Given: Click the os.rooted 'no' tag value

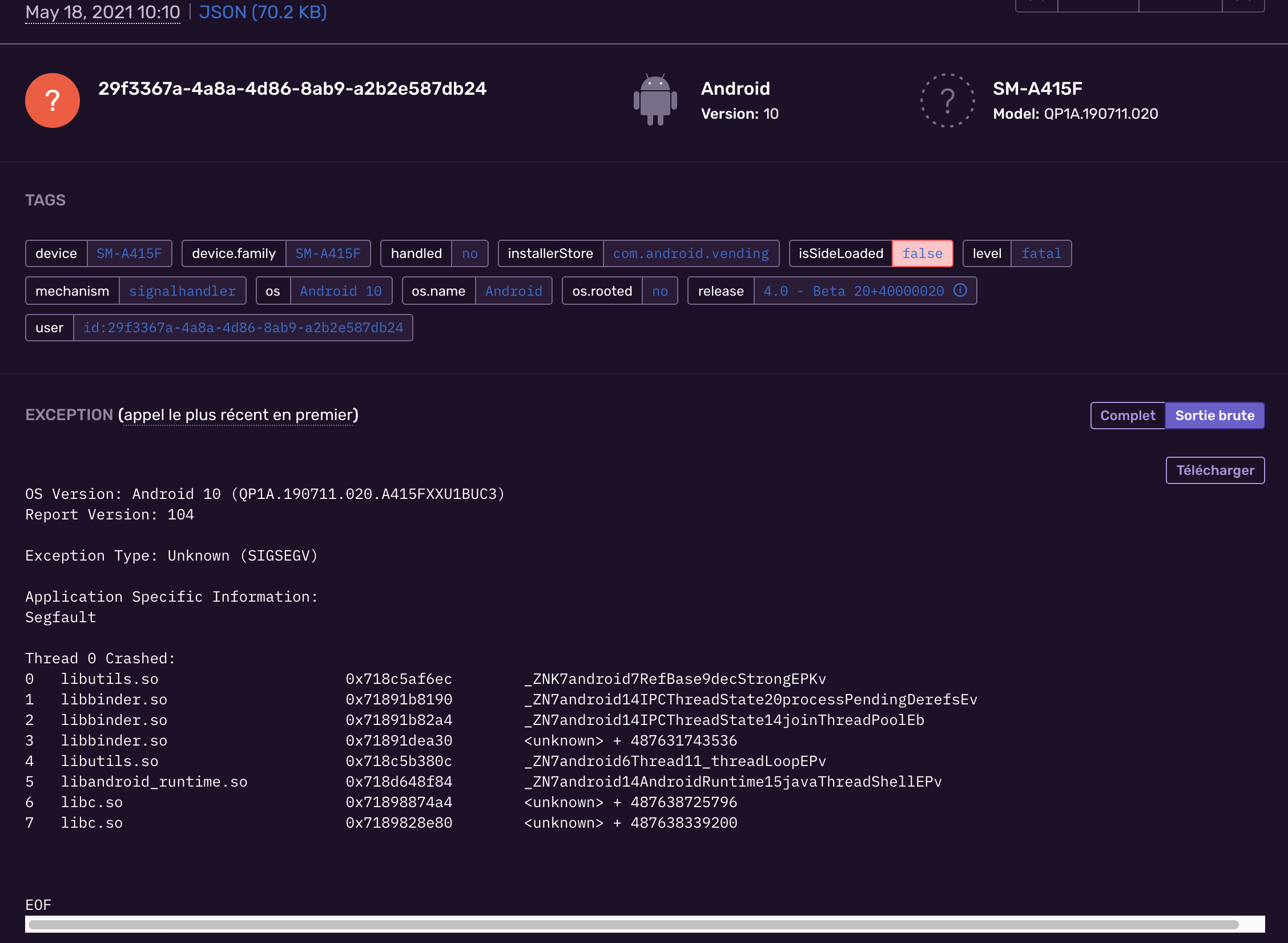Looking at the screenshot, I should pos(660,291).
